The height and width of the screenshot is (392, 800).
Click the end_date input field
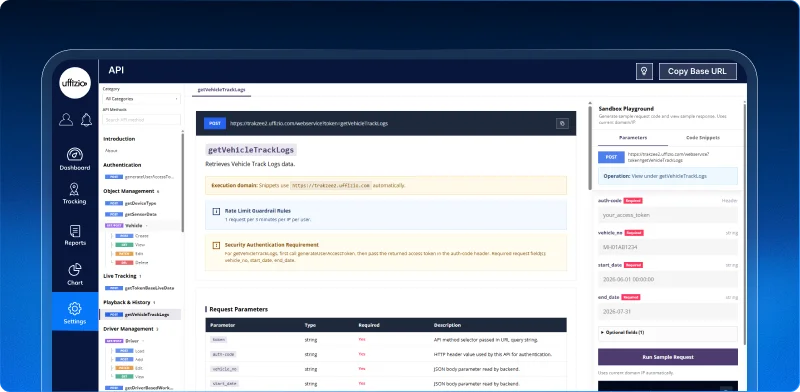point(667,311)
